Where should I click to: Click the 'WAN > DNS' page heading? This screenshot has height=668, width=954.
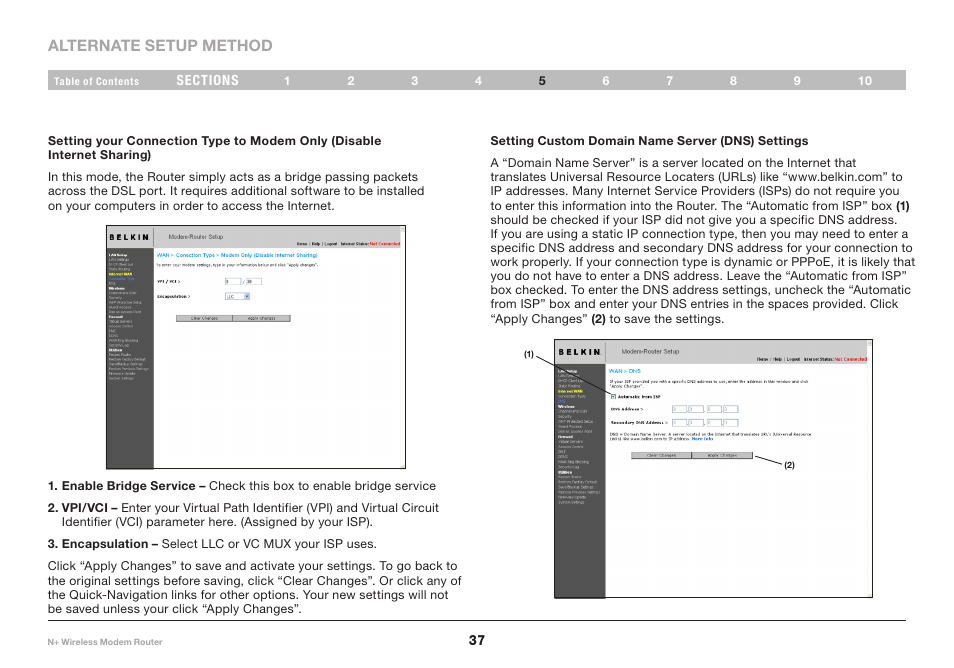tap(625, 371)
